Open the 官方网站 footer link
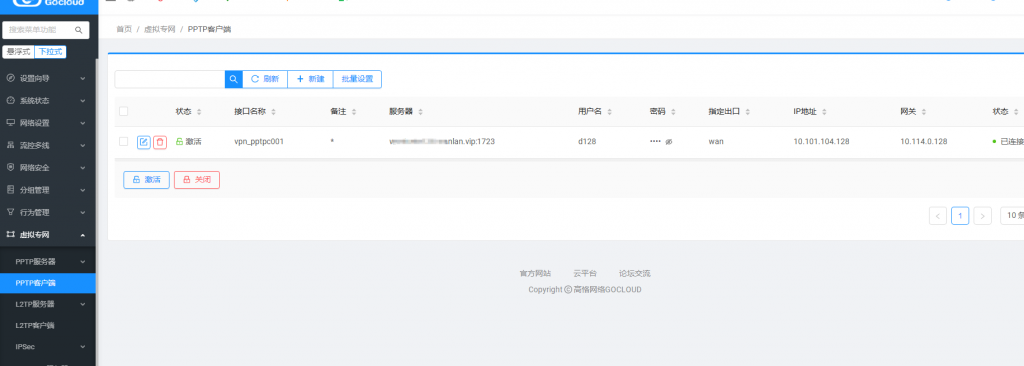Viewport: 1024px width, 366px height. tap(535, 274)
